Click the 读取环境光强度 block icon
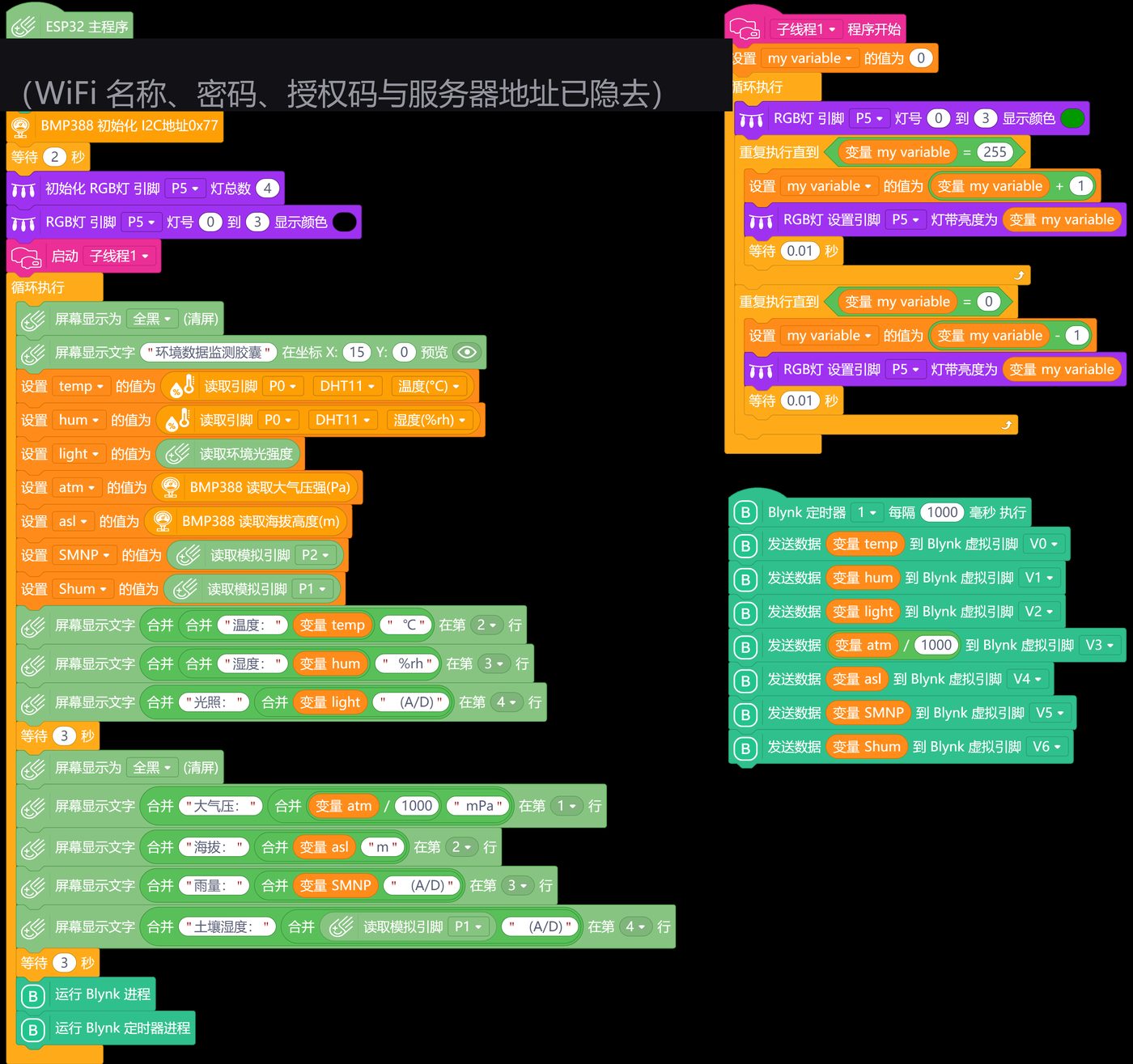Viewport: 1133px width, 1064px height. (x=177, y=454)
